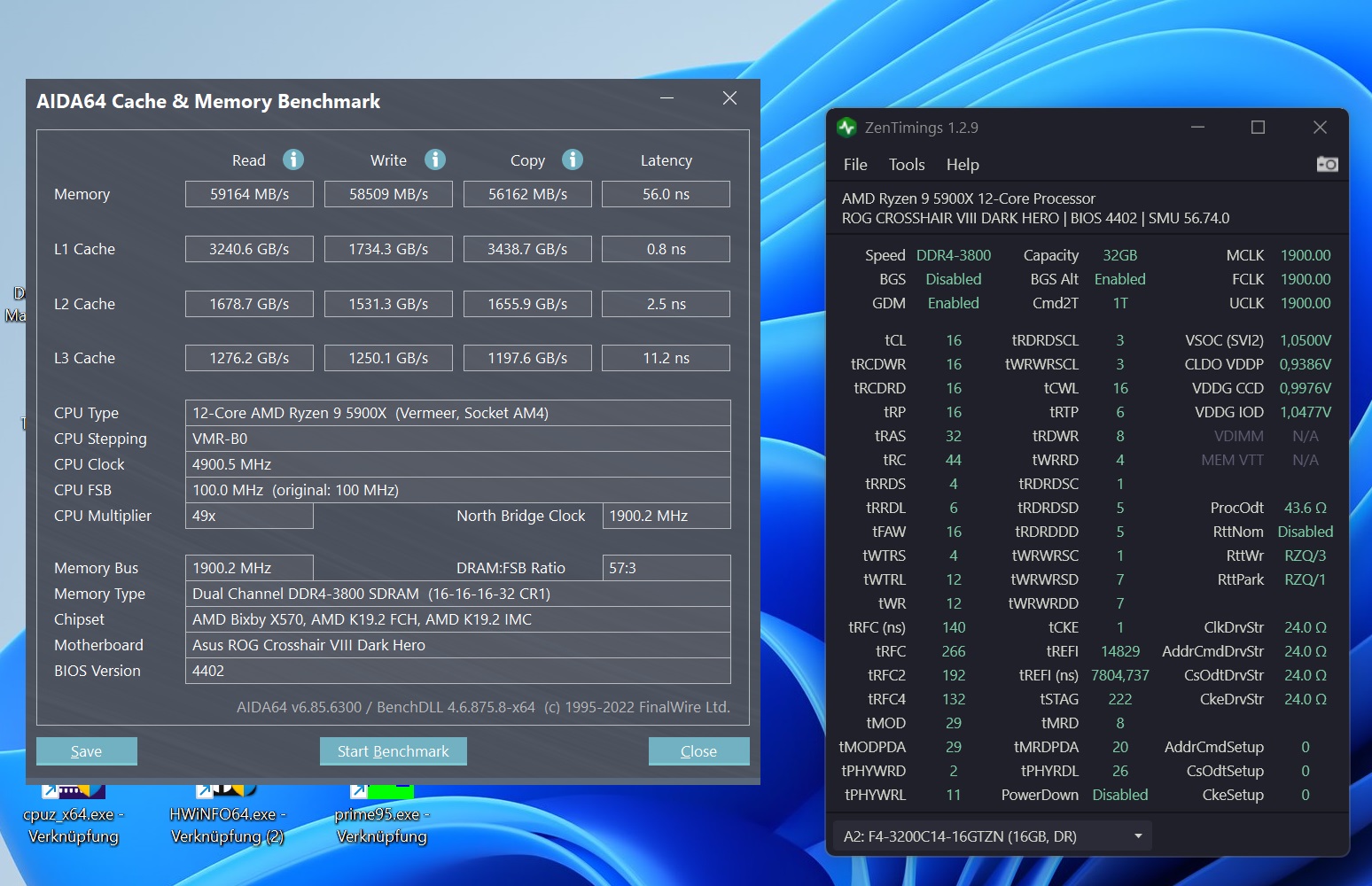This screenshot has width=1372, height=886.
Task: Click the BIOS Version 4402 field
Action: click(x=457, y=671)
